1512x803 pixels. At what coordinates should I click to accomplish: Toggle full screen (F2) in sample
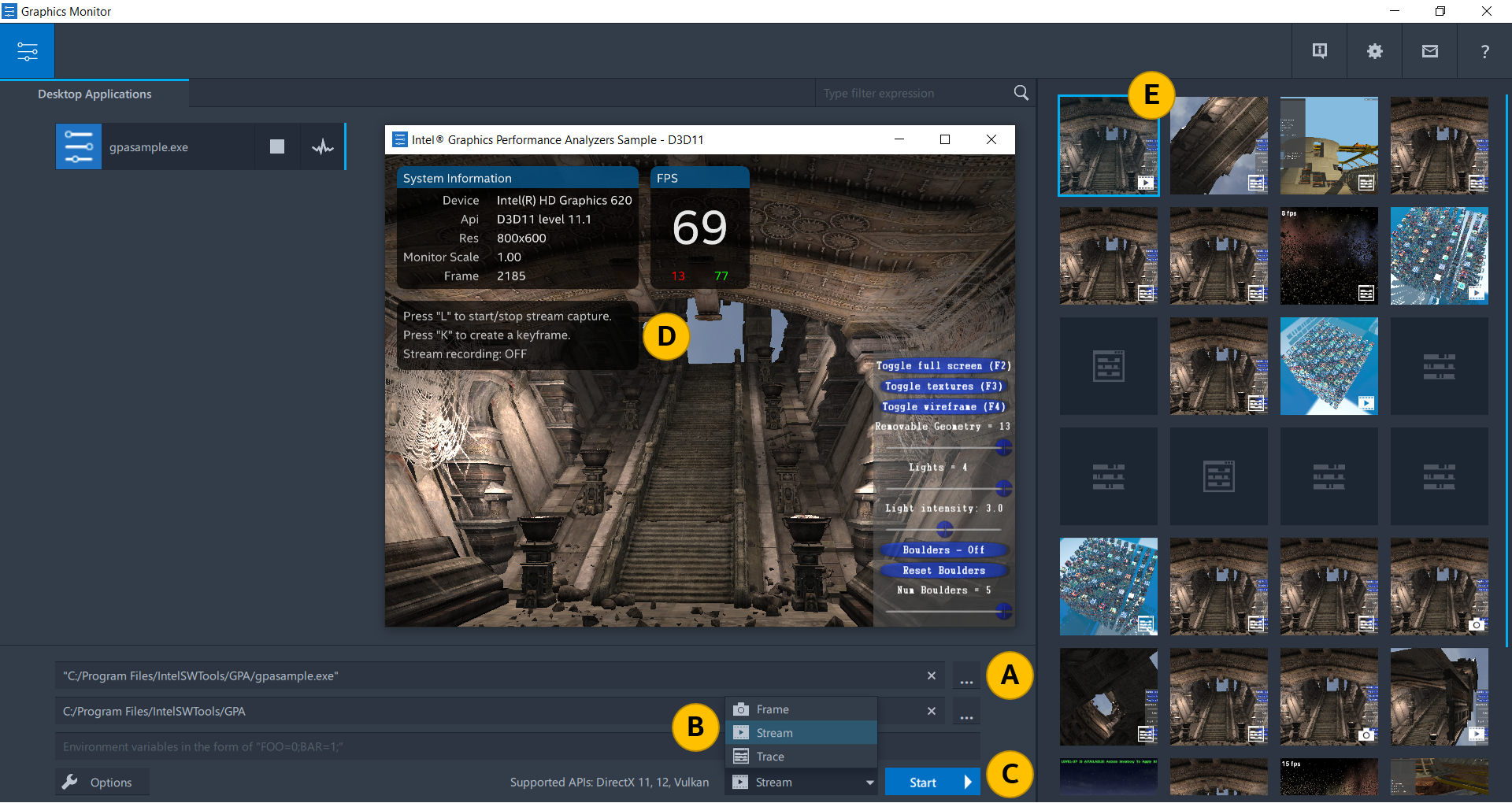point(943,366)
